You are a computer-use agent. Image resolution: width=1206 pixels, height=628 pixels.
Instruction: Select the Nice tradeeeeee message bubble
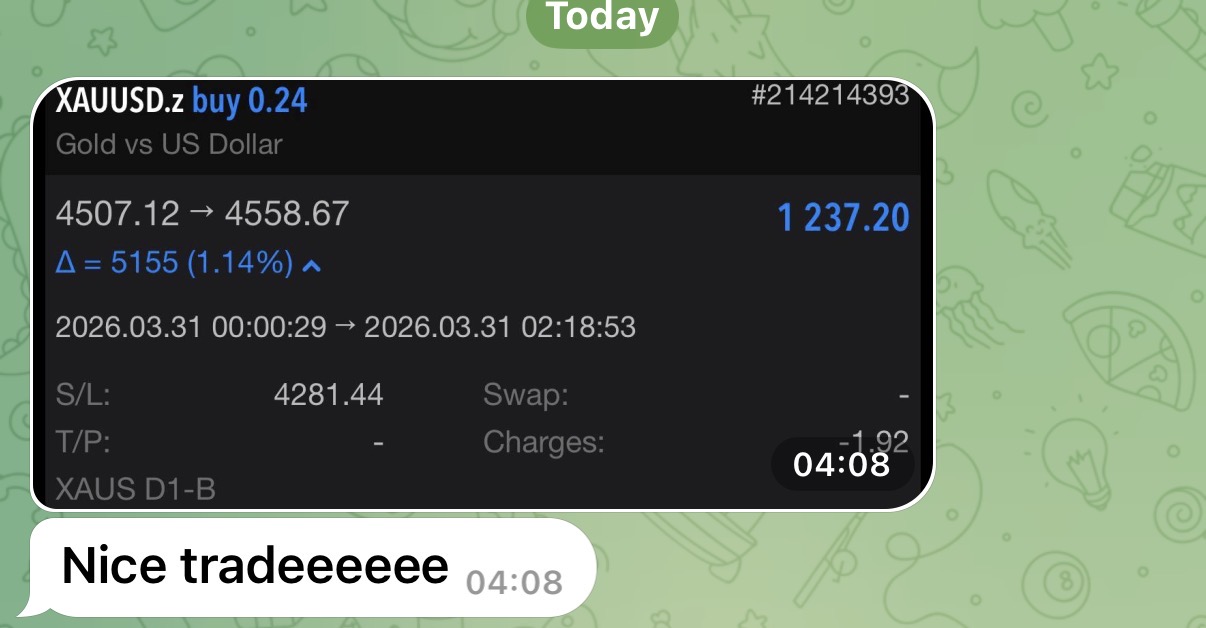312,567
